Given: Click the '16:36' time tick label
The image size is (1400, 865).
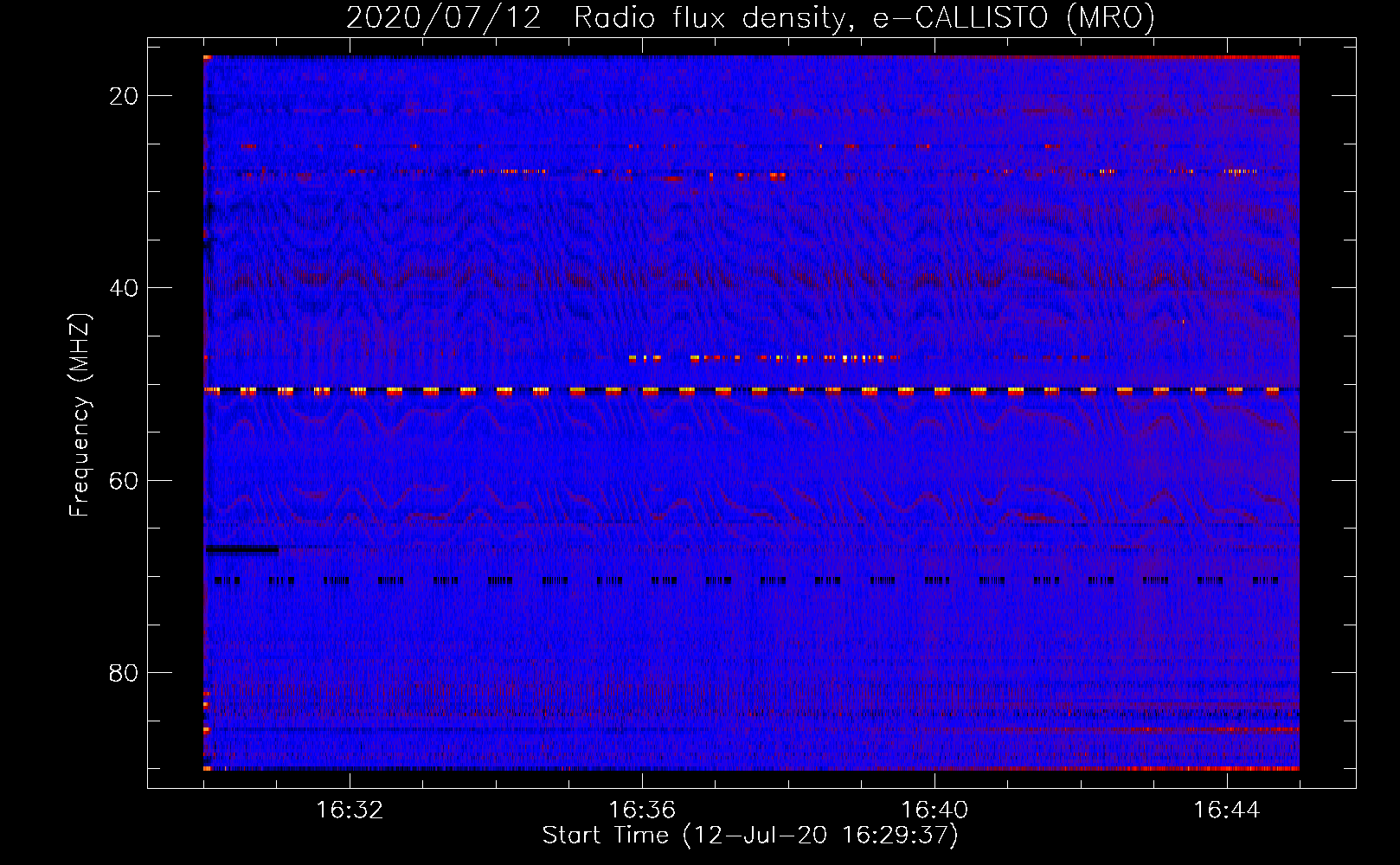Looking at the screenshot, I should tap(642, 811).
